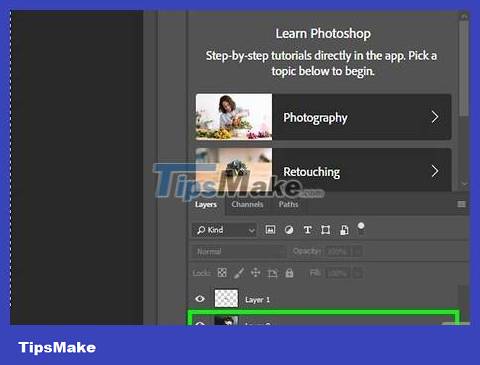Lock image pixels brush icon
The image size is (480, 365).
tap(239, 273)
